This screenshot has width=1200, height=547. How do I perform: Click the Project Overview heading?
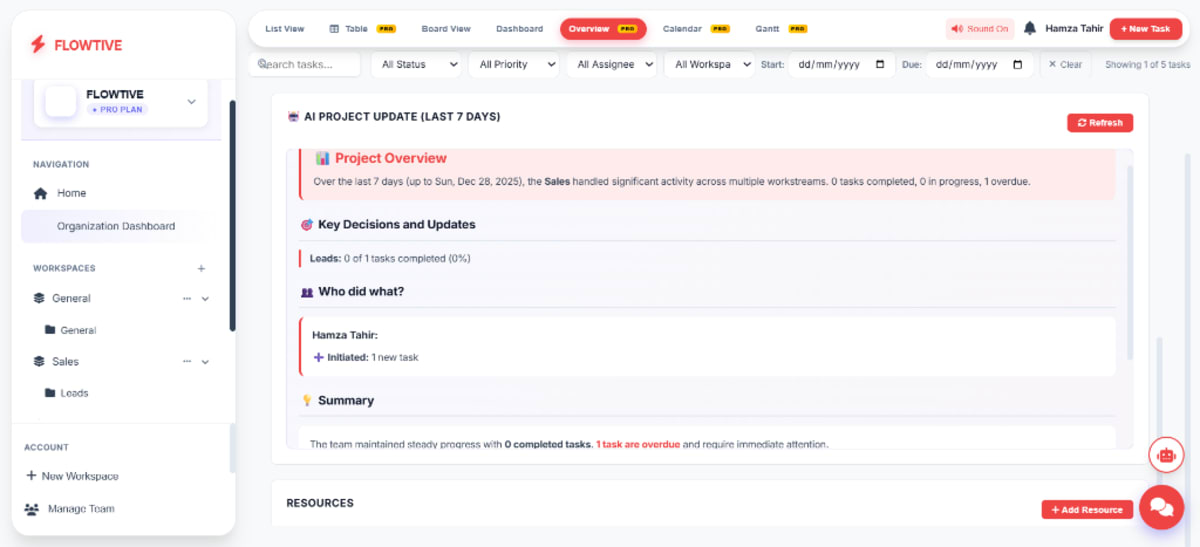(x=391, y=158)
